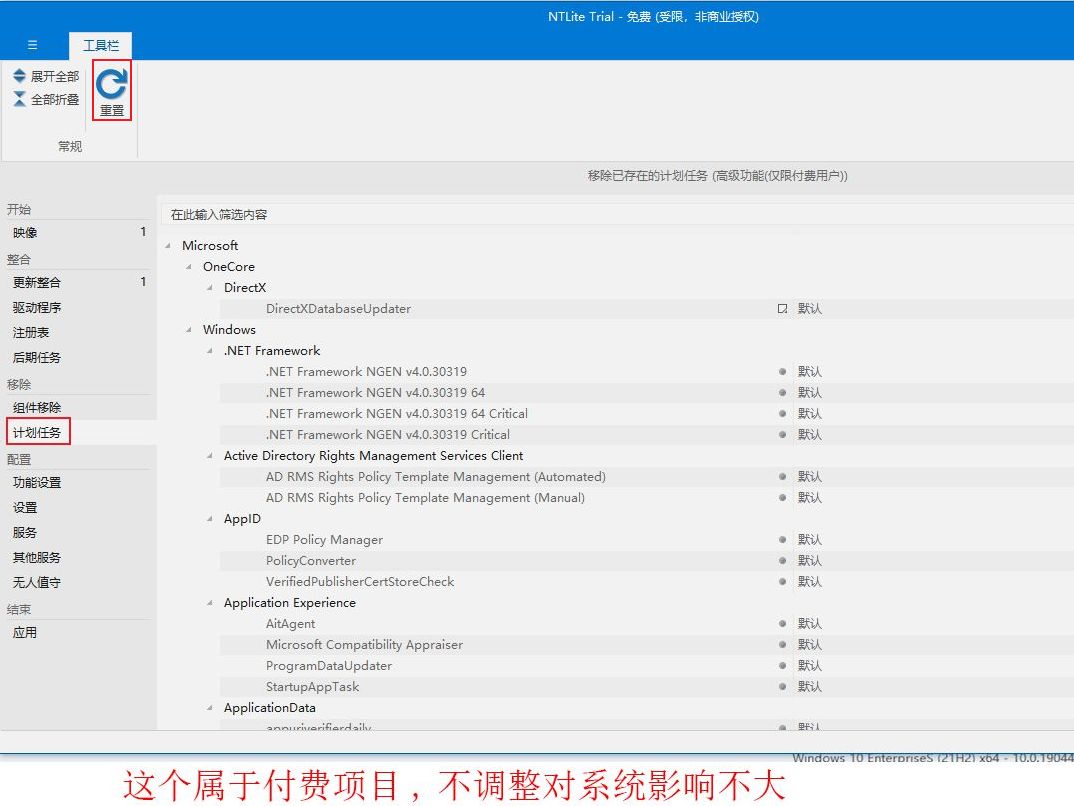1074x806 pixels.
Task: Click the Expand All (展开全部) icon
Action: pos(20,76)
